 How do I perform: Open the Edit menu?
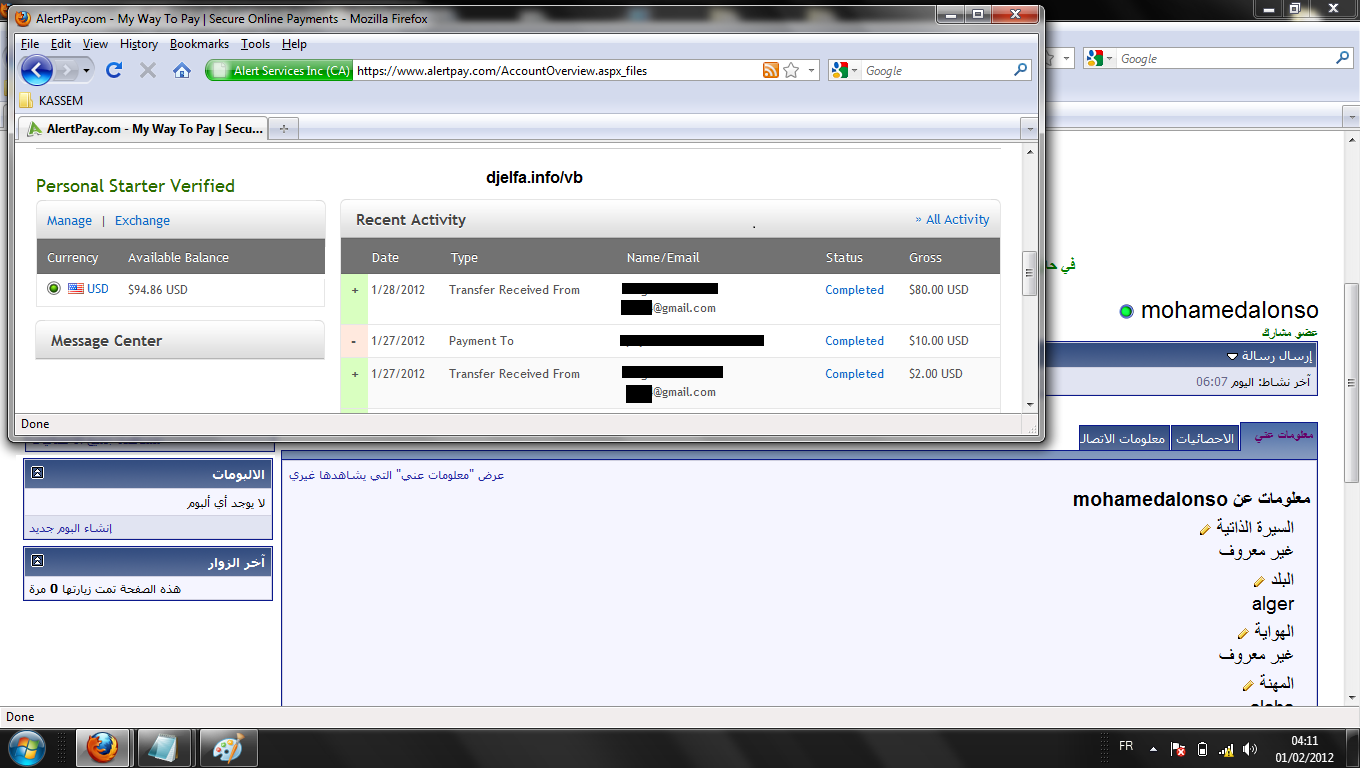click(61, 44)
